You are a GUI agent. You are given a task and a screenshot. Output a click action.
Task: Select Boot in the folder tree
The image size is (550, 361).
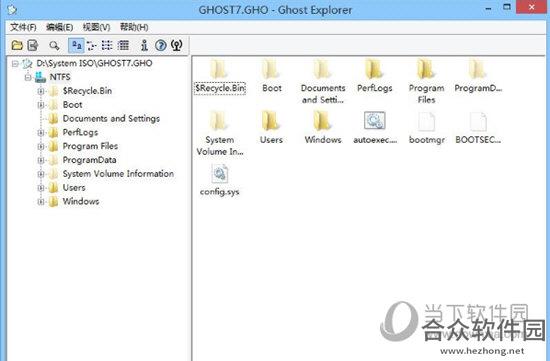coord(72,105)
